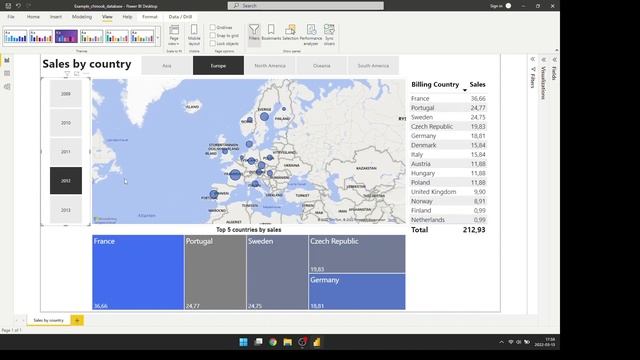Open the Selection pane

pos(290,32)
